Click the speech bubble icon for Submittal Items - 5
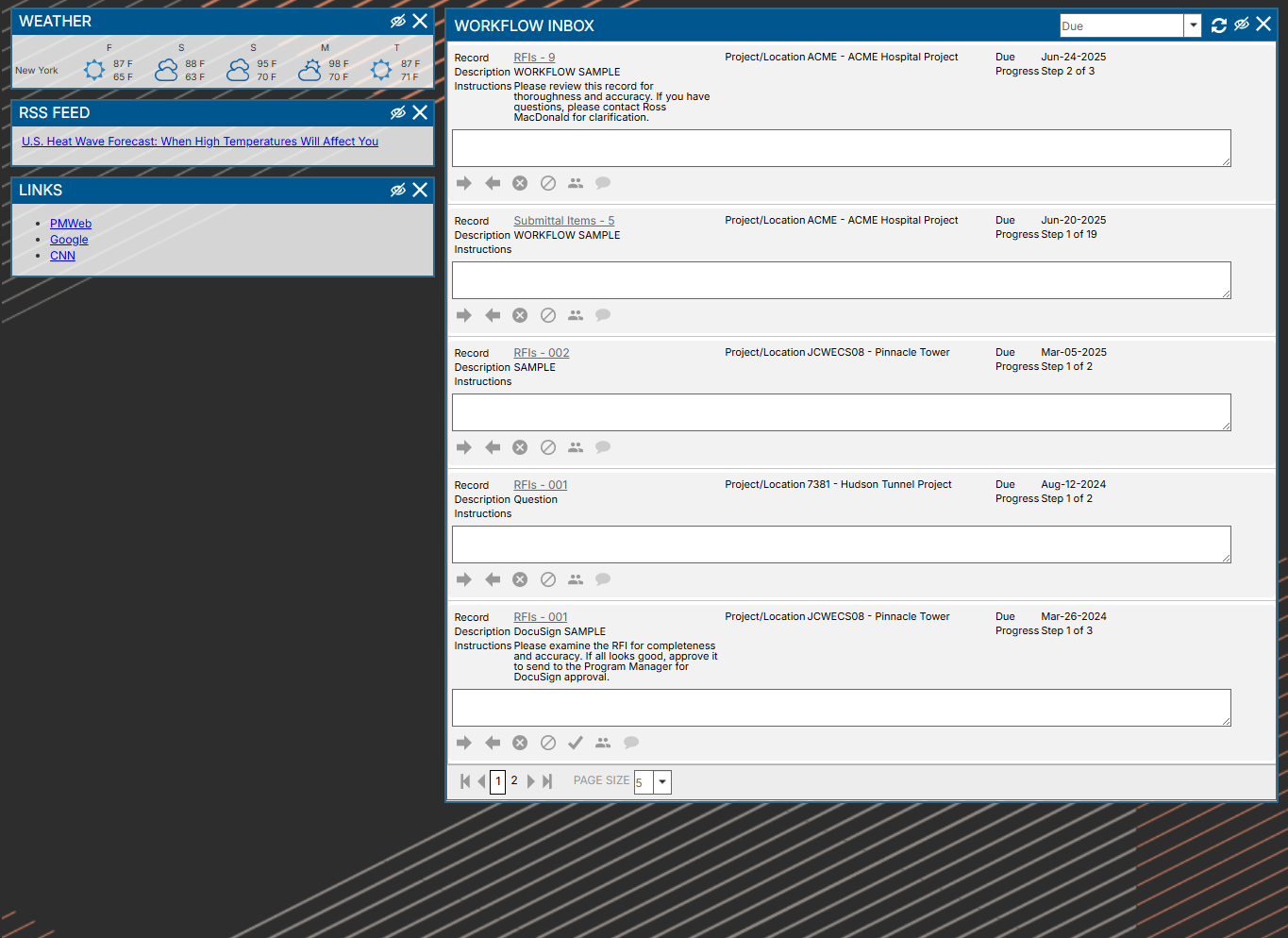 point(603,315)
